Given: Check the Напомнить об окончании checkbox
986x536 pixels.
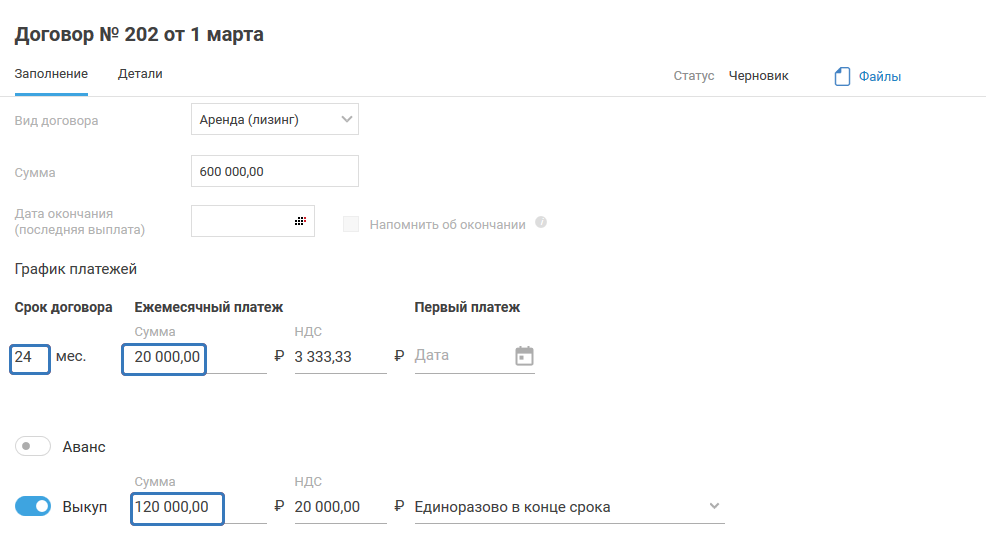Looking at the screenshot, I should (351, 224).
